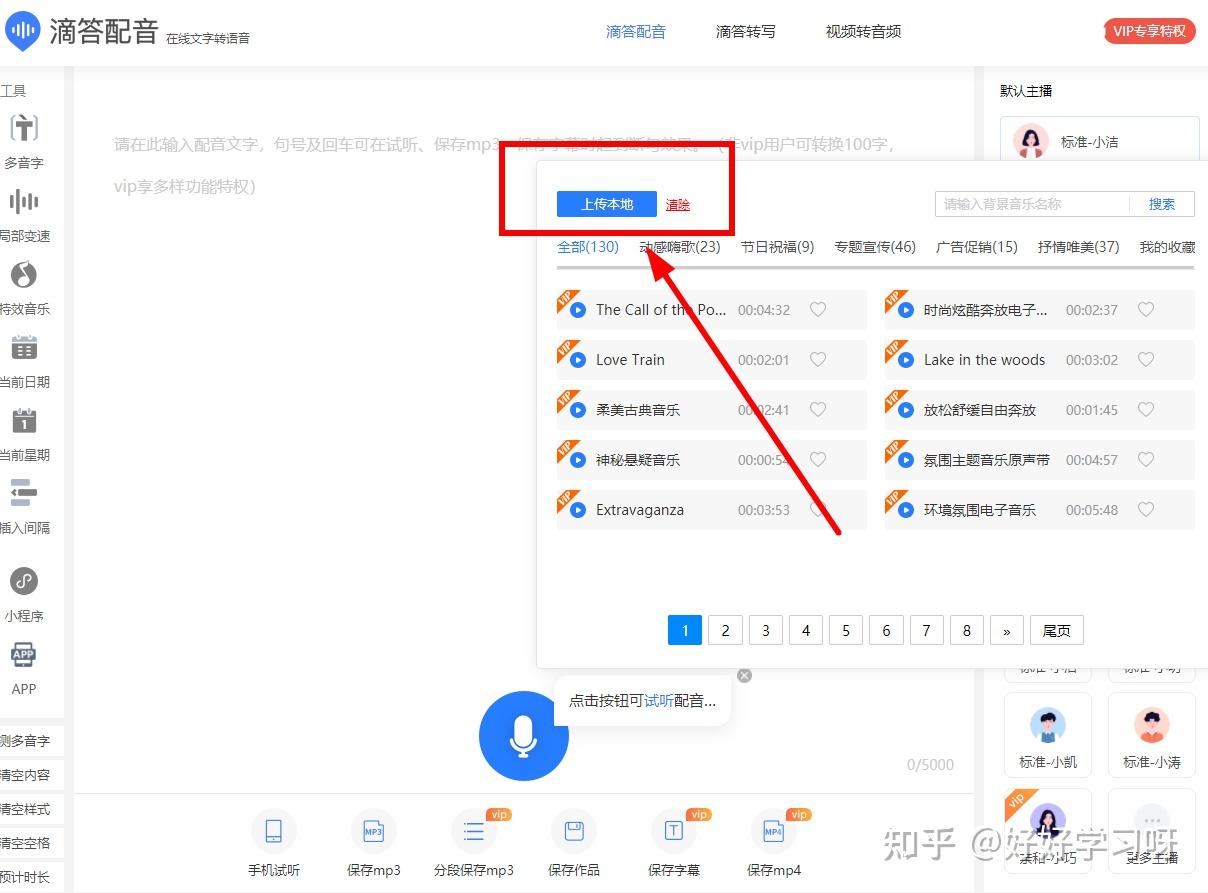The image size is (1208, 893).
Task: Play the Extravaganza track
Action: pyautogui.click(x=577, y=510)
